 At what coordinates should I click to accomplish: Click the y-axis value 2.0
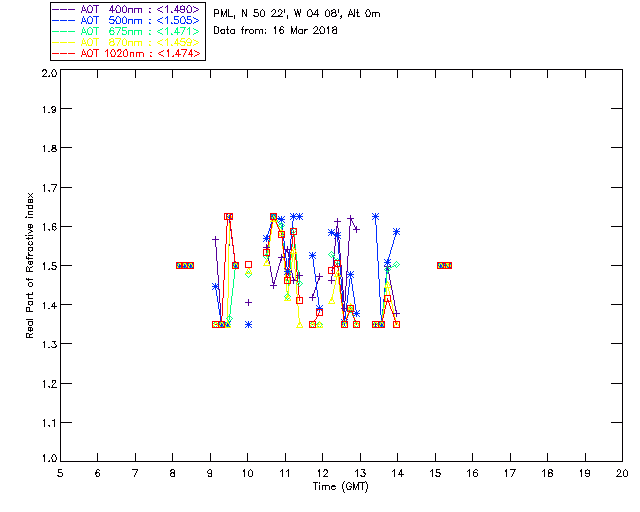coord(49,73)
